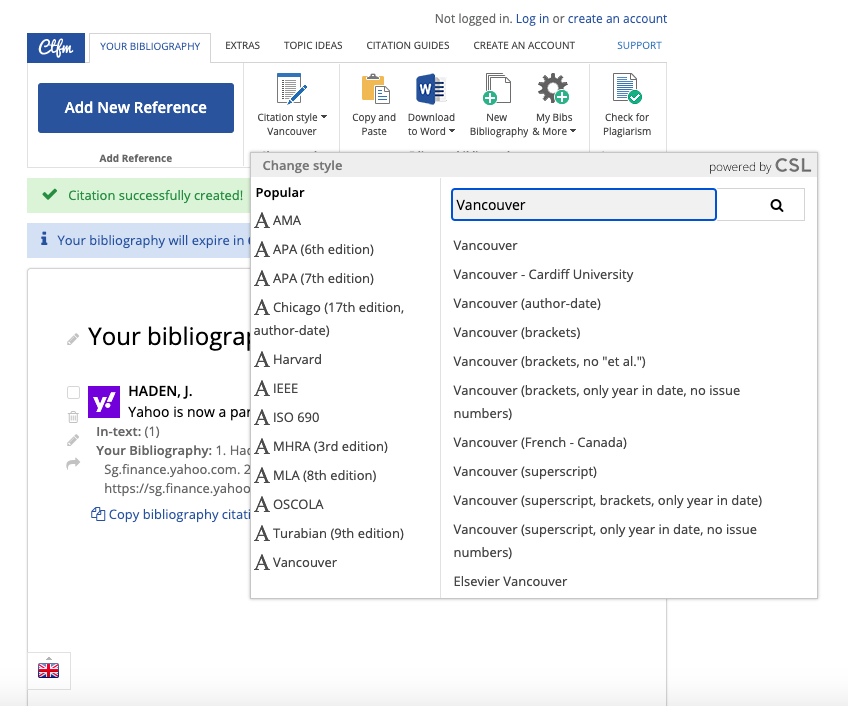Open the Citation Guides tab

click(x=408, y=45)
